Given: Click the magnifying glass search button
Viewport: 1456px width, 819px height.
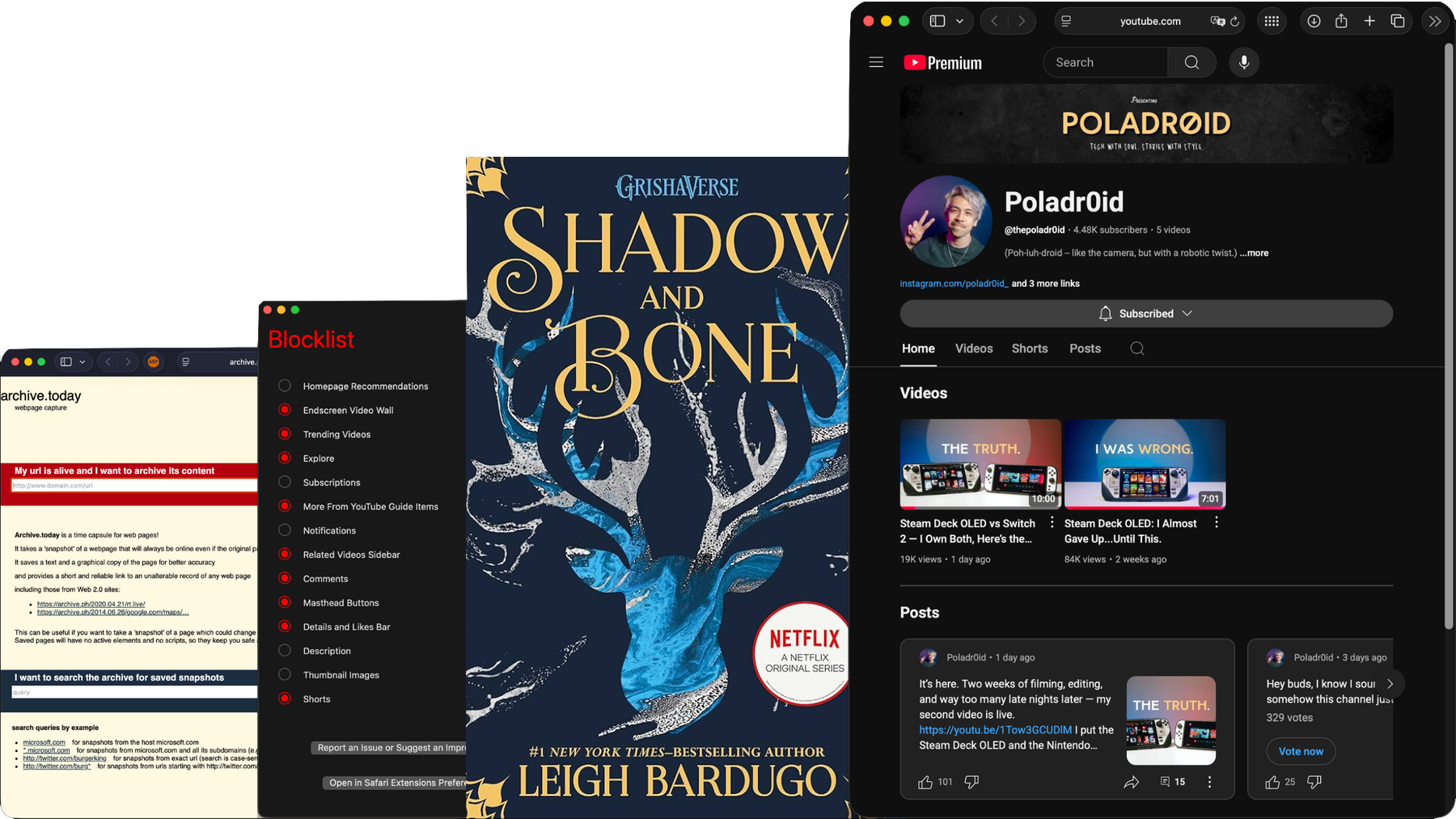Looking at the screenshot, I should (1191, 62).
